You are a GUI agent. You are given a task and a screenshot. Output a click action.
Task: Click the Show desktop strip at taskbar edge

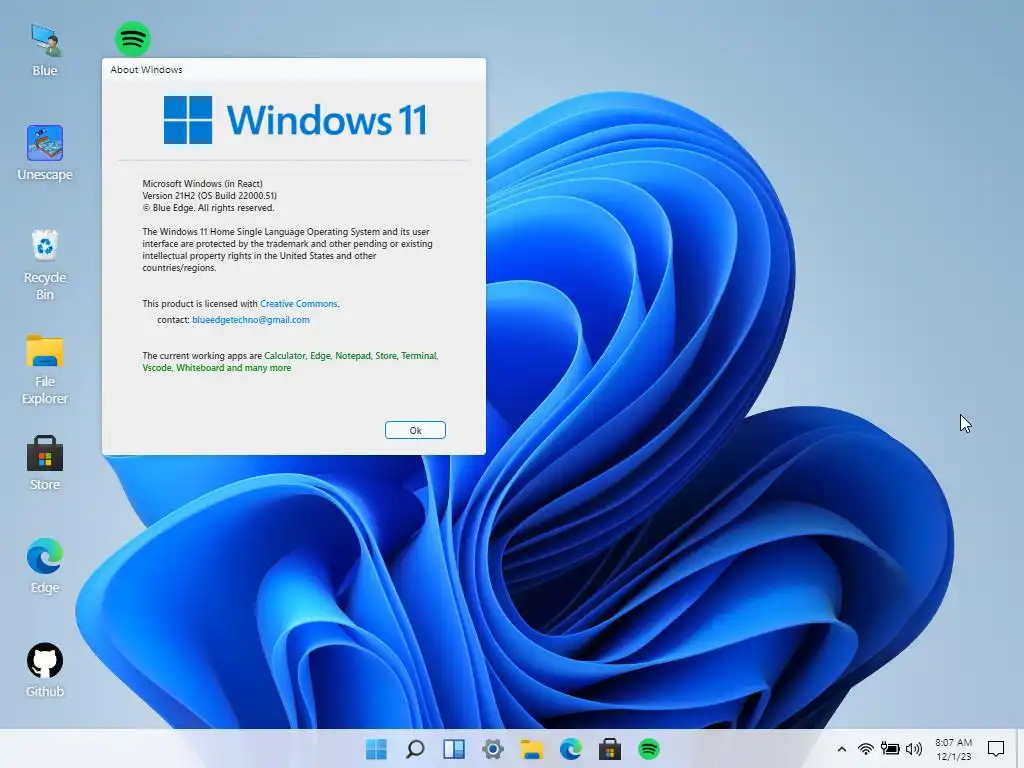tap(1021, 749)
